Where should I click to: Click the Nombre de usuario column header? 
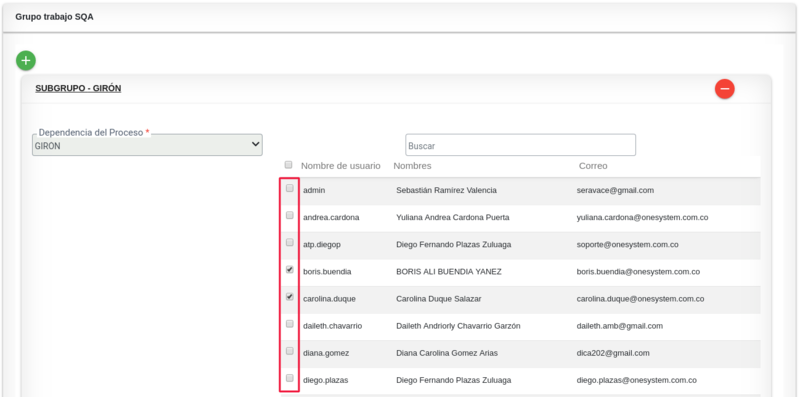[x=341, y=166]
